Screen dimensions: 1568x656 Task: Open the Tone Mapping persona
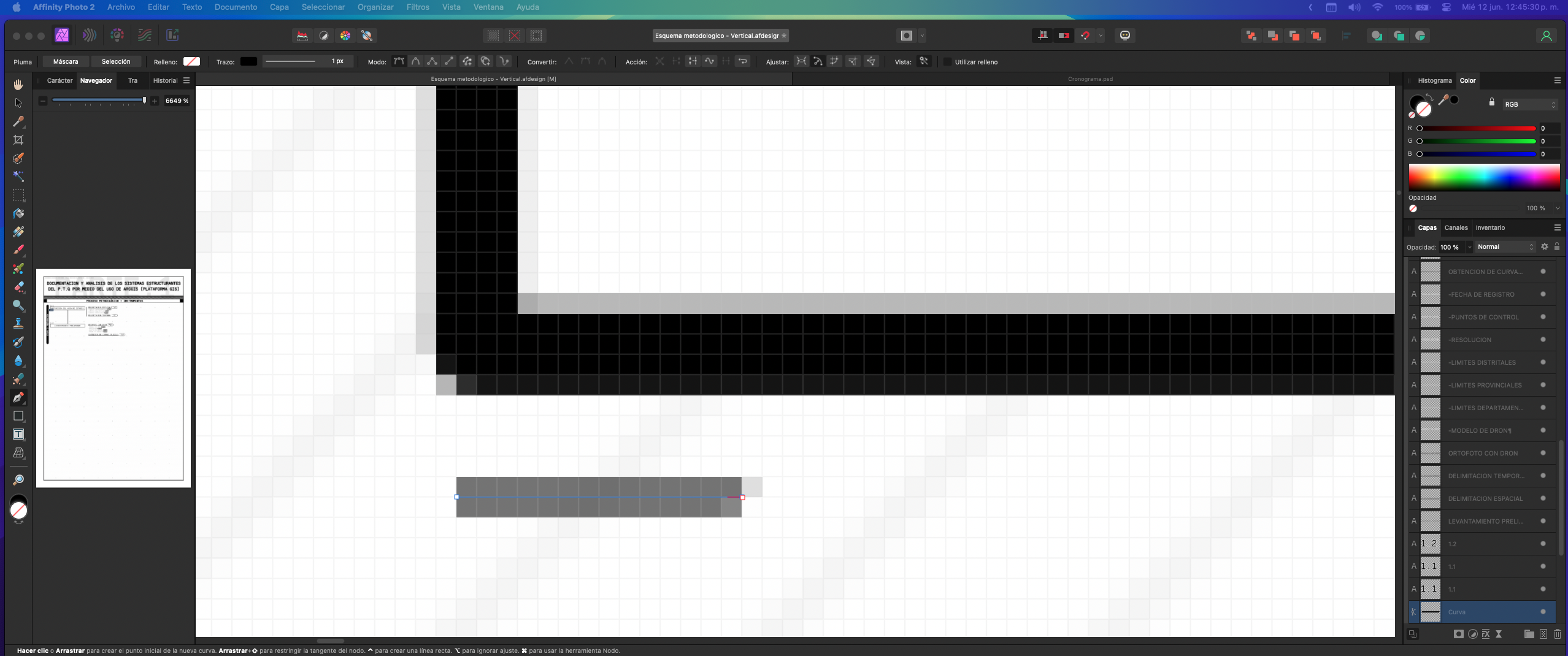click(x=144, y=36)
